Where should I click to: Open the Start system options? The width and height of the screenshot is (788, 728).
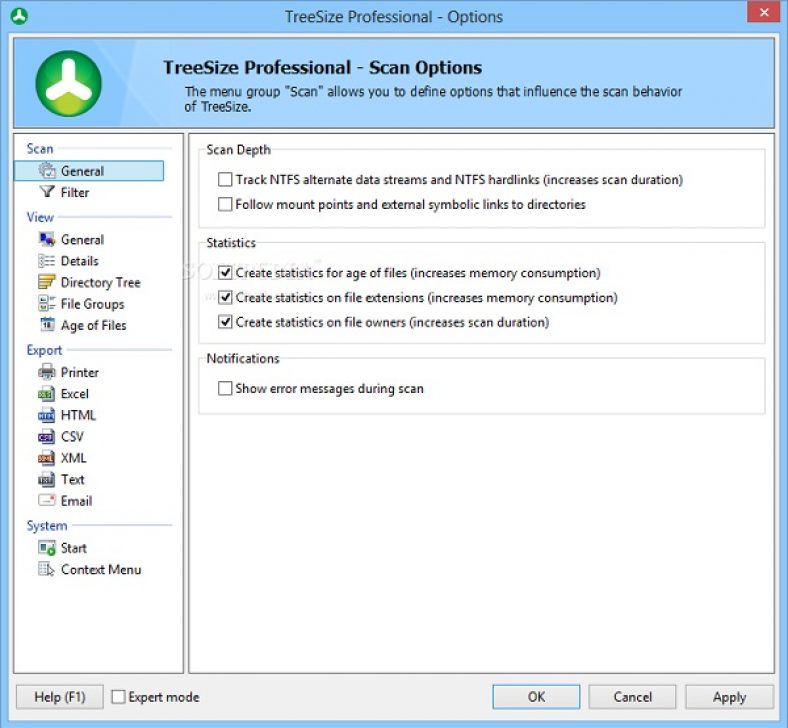click(x=73, y=548)
